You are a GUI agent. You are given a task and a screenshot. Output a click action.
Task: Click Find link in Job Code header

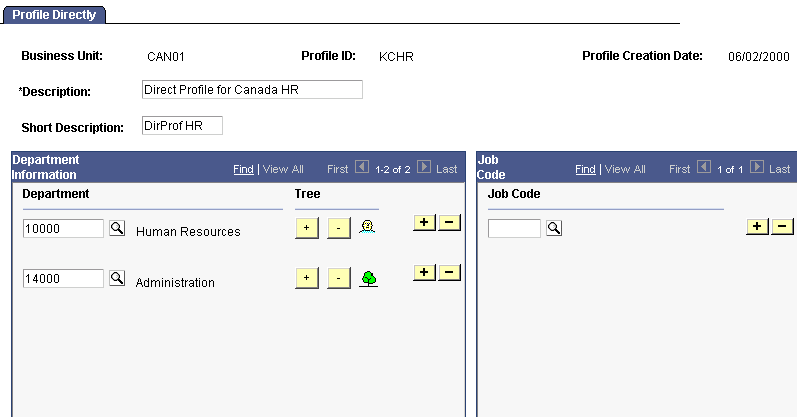pyautogui.click(x=586, y=169)
